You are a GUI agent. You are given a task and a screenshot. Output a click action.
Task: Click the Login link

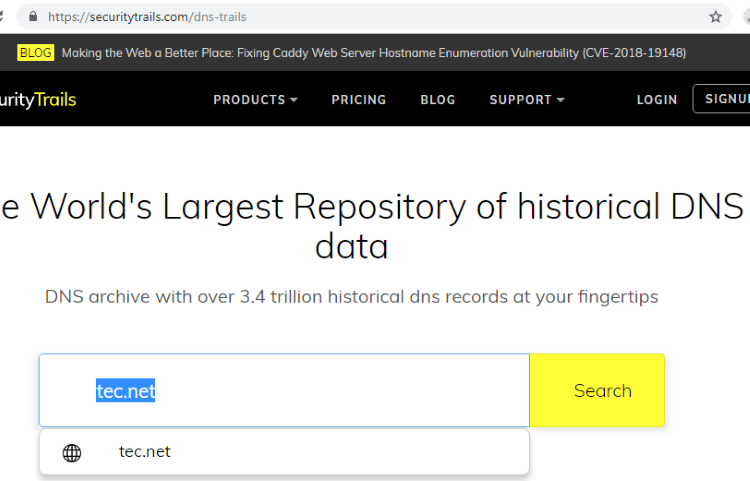pos(657,99)
